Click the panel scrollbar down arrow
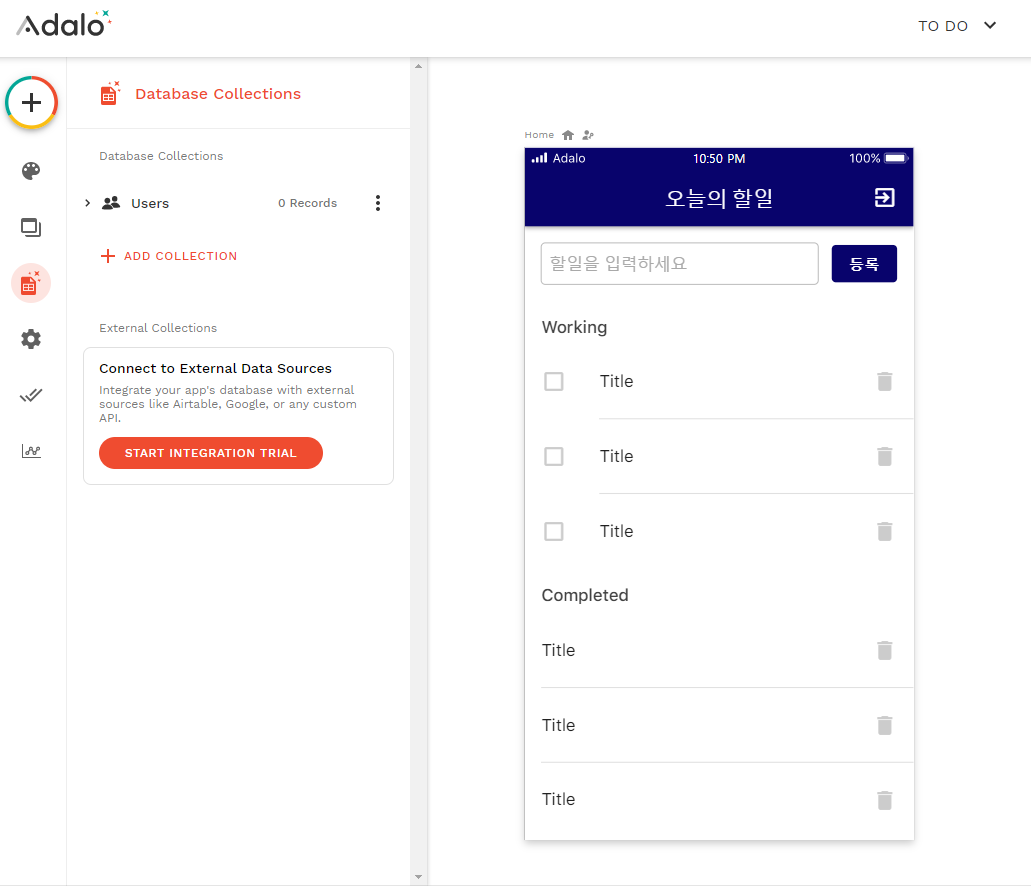 click(x=418, y=877)
